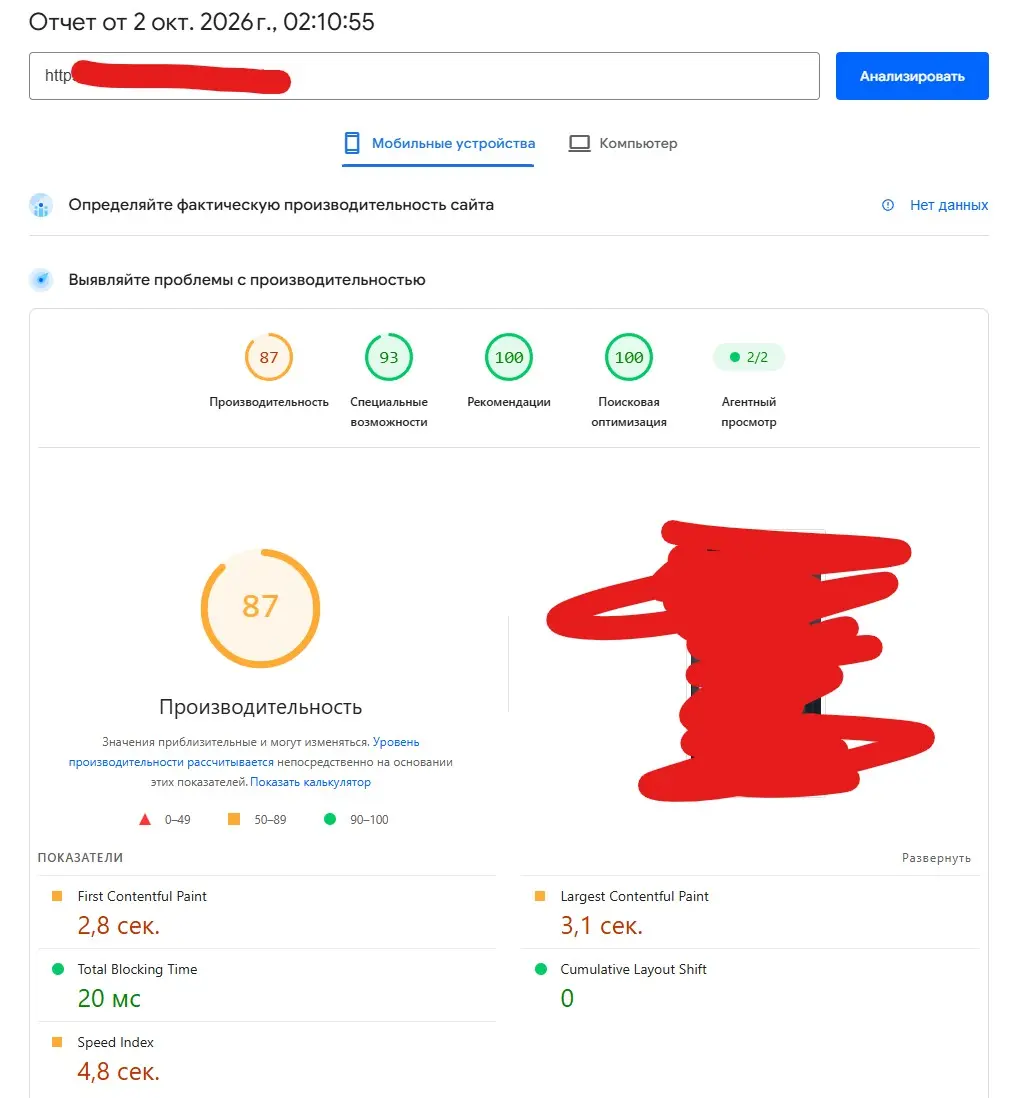Click the report date heading text
The width and height of the screenshot is (1020, 1098).
tap(202, 22)
